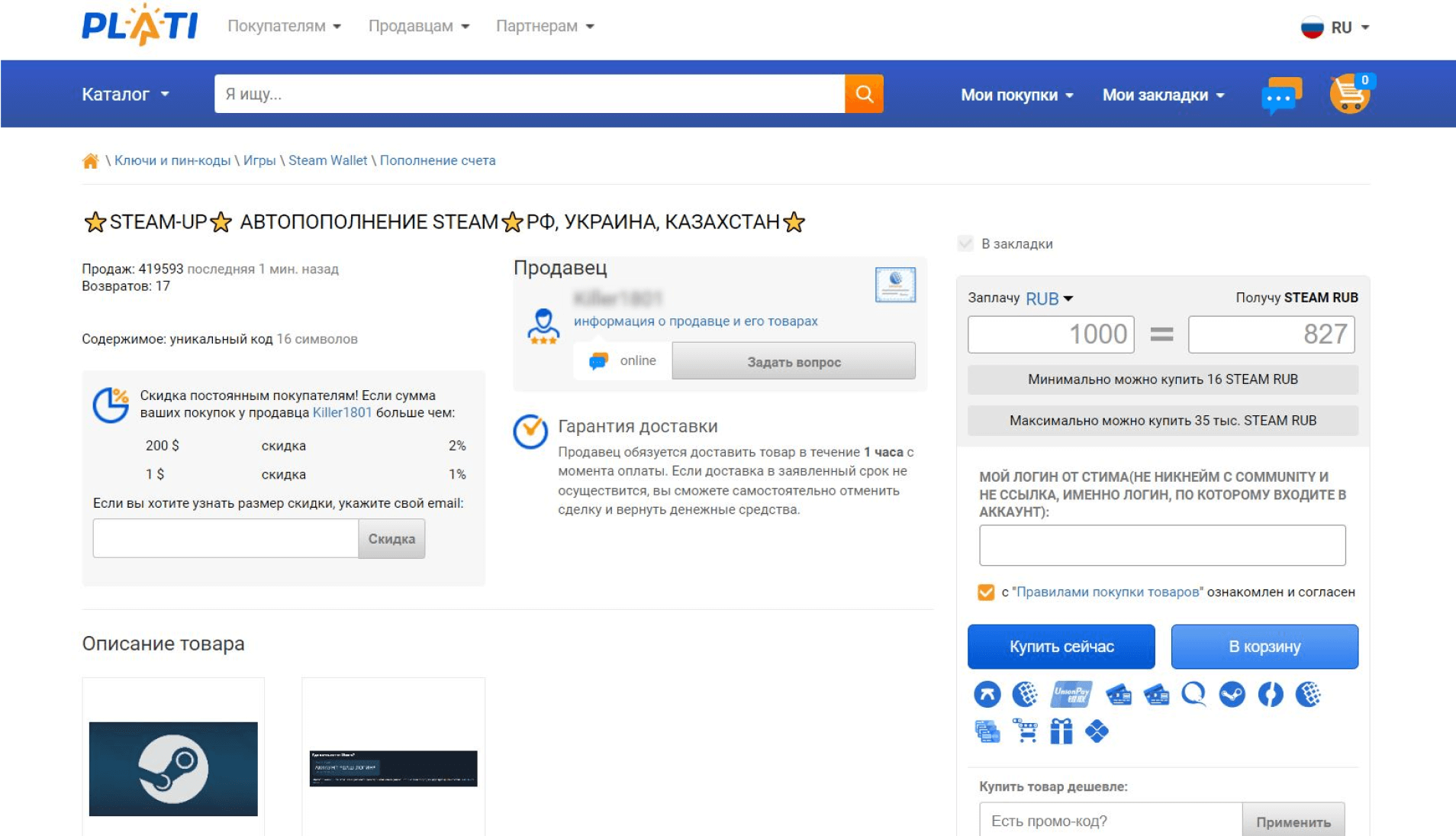Expand the RUB currency dropdown
Viewport: 1456px width, 836px height.
pos(1049,299)
